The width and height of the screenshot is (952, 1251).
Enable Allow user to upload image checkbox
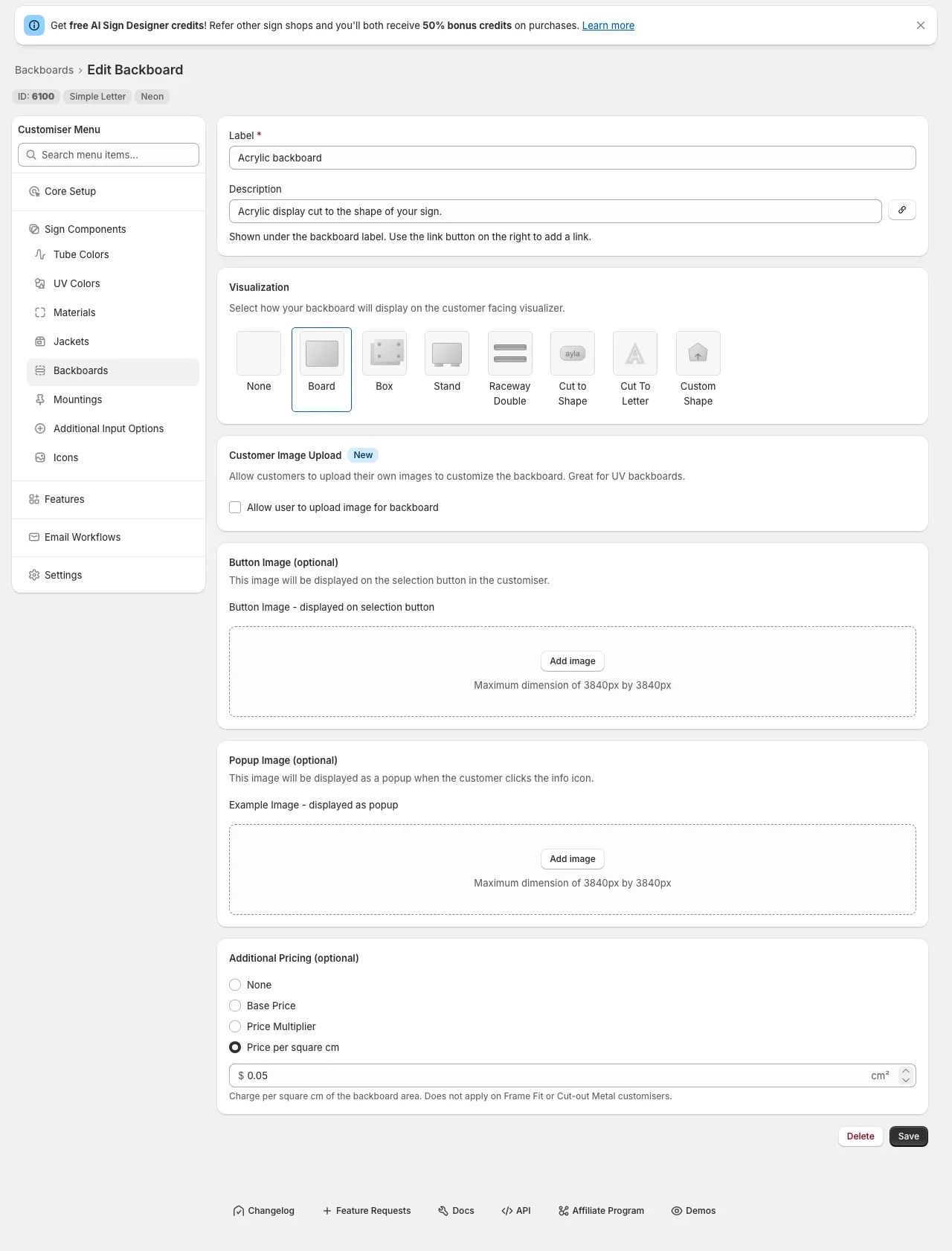pyautogui.click(x=235, y=507)
